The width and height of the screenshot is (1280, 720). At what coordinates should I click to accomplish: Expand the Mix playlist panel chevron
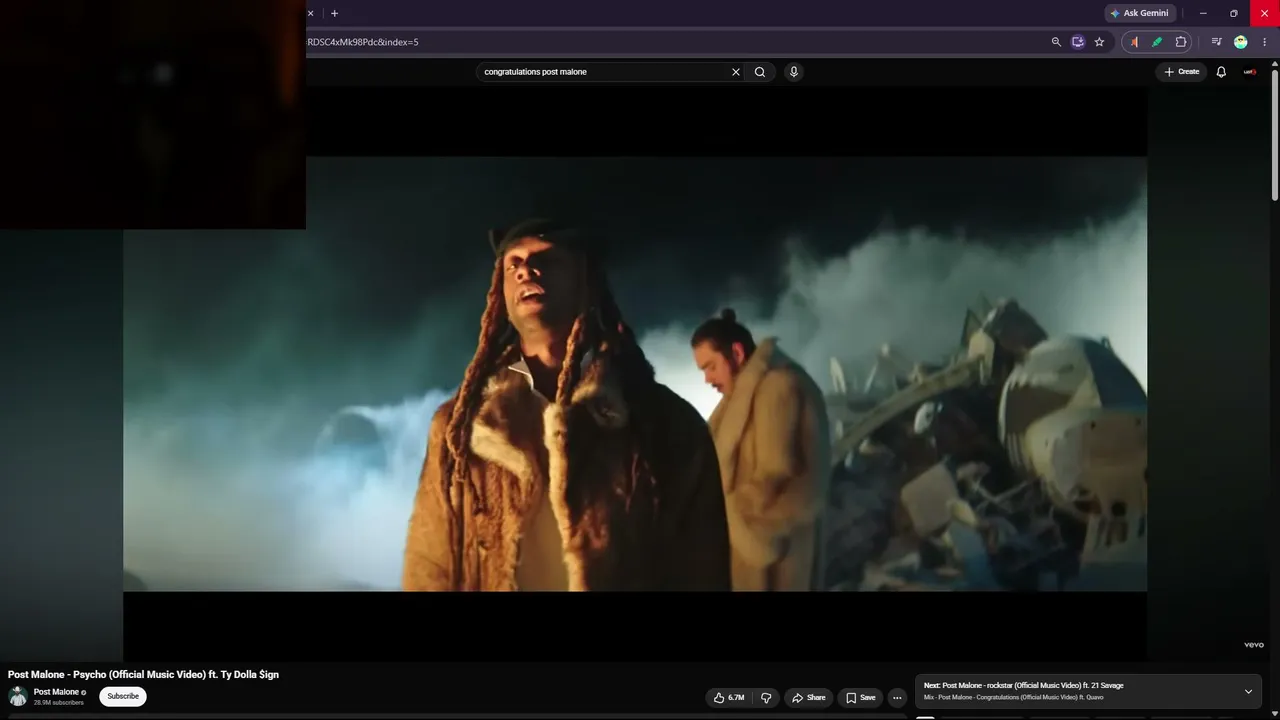tap(1248, 692)
